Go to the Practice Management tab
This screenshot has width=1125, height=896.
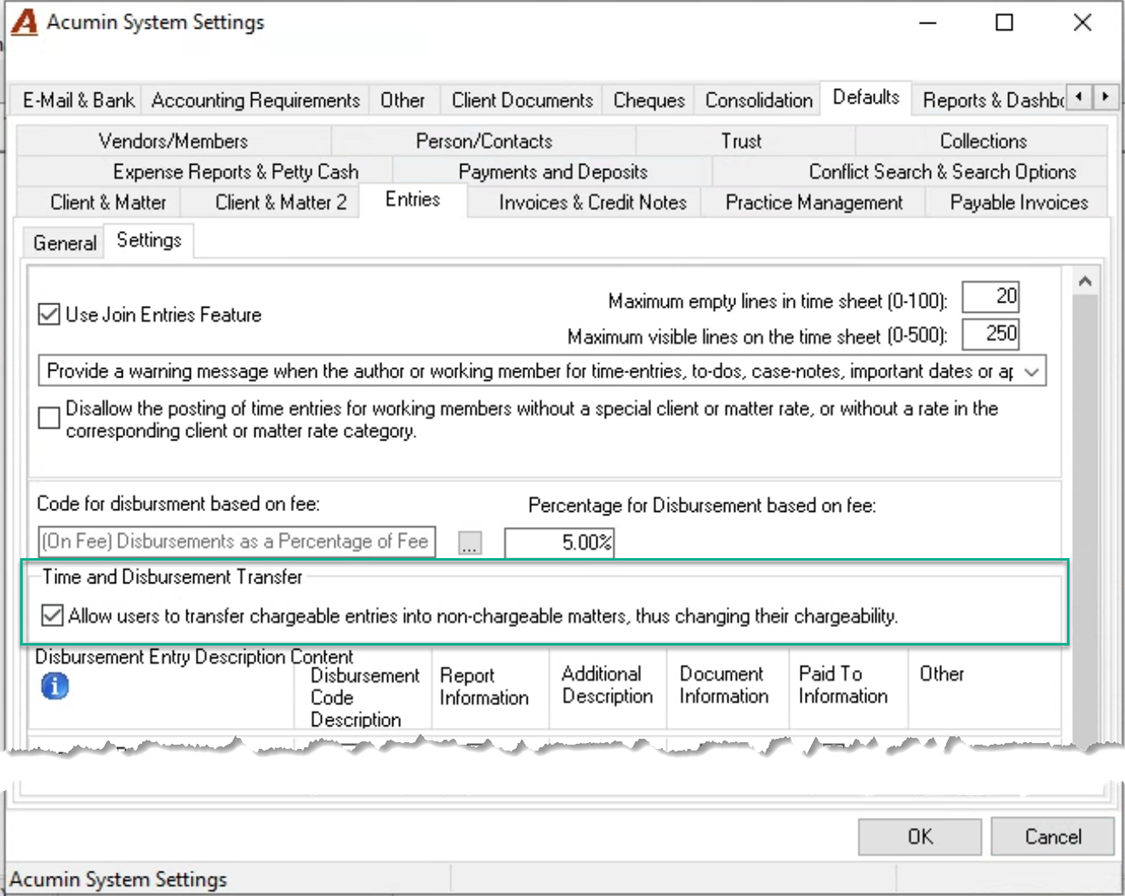pyautogui.click(x=814, y=202)
